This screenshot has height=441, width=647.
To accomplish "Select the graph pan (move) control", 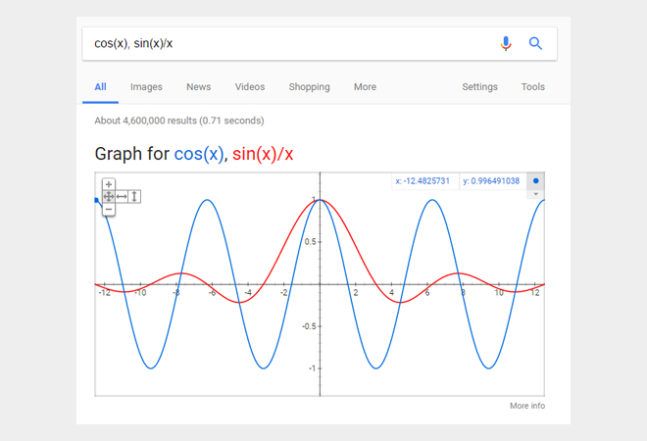I will [109, 197].
